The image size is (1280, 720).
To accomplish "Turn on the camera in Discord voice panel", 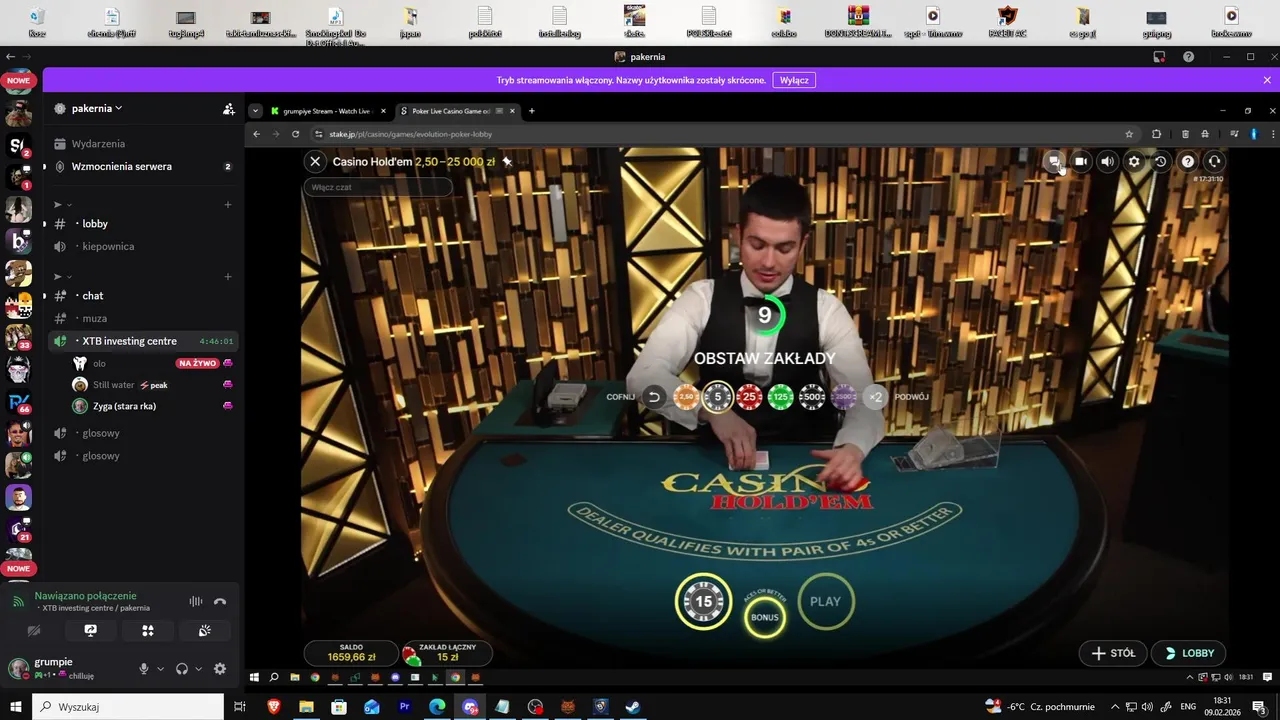I will coord(34,631).
